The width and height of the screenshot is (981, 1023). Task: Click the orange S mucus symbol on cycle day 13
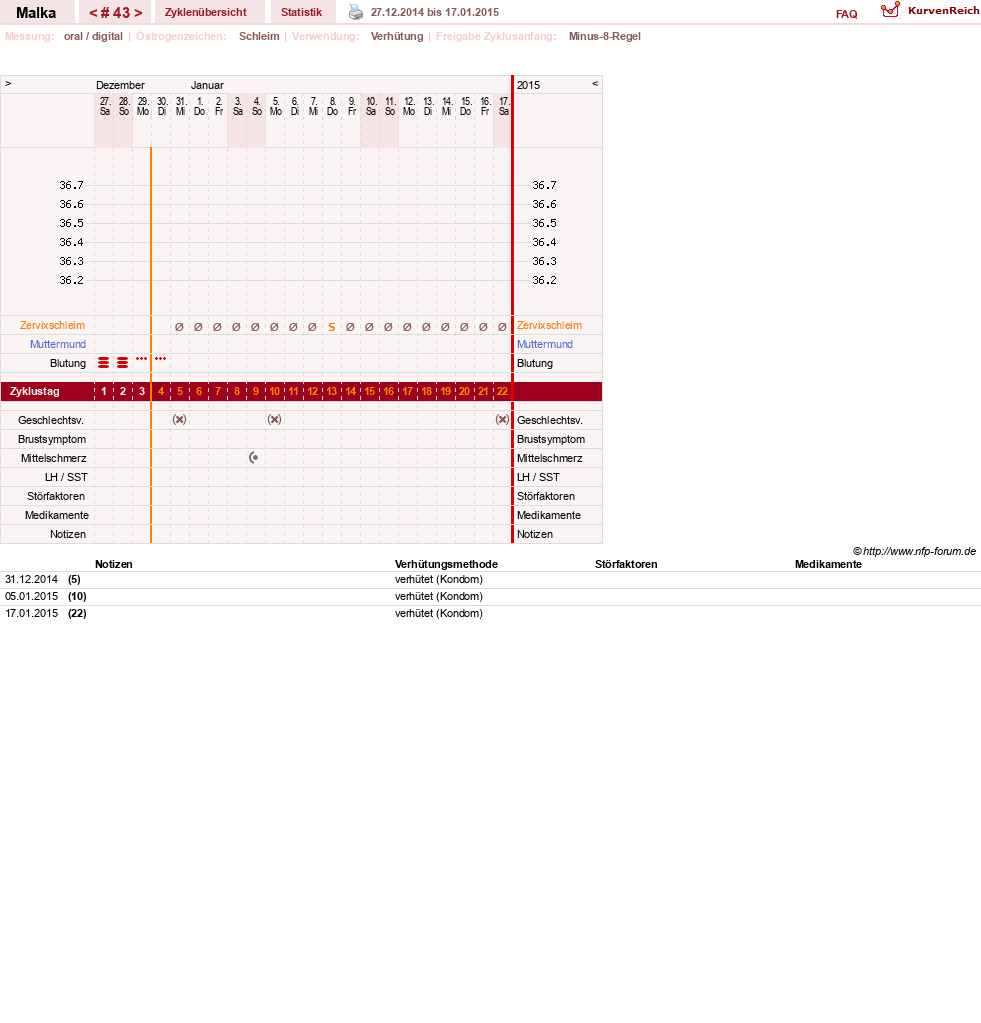[331, 327]
